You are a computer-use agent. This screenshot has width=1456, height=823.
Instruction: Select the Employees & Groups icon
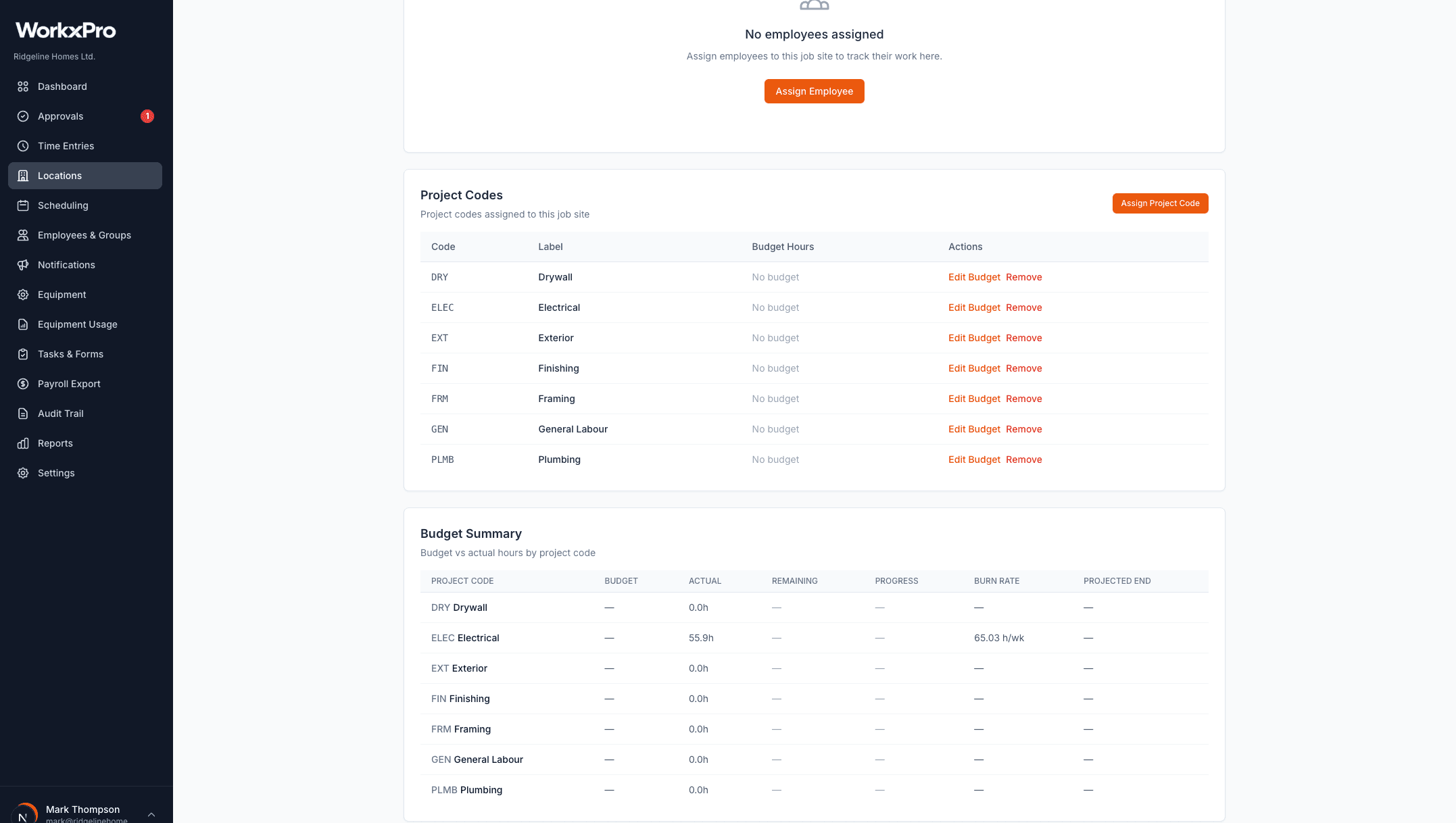tap(22, 235)
